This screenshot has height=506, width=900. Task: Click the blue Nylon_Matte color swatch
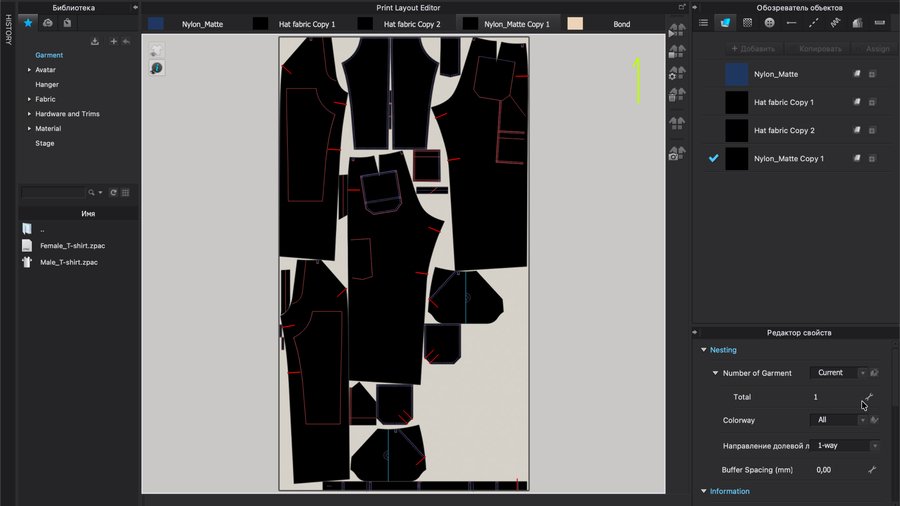click(736, 74)
